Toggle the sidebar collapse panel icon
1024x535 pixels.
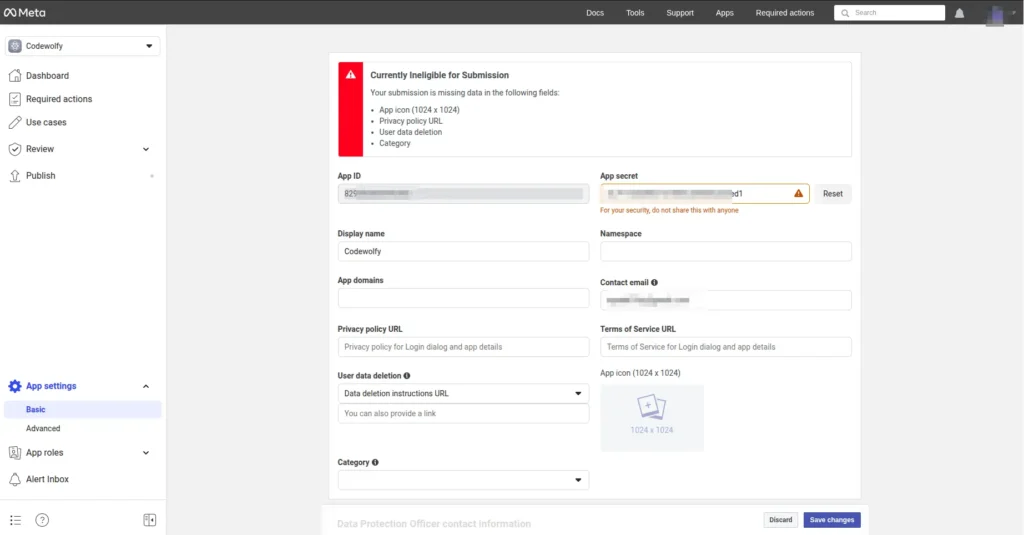point(150,520)
